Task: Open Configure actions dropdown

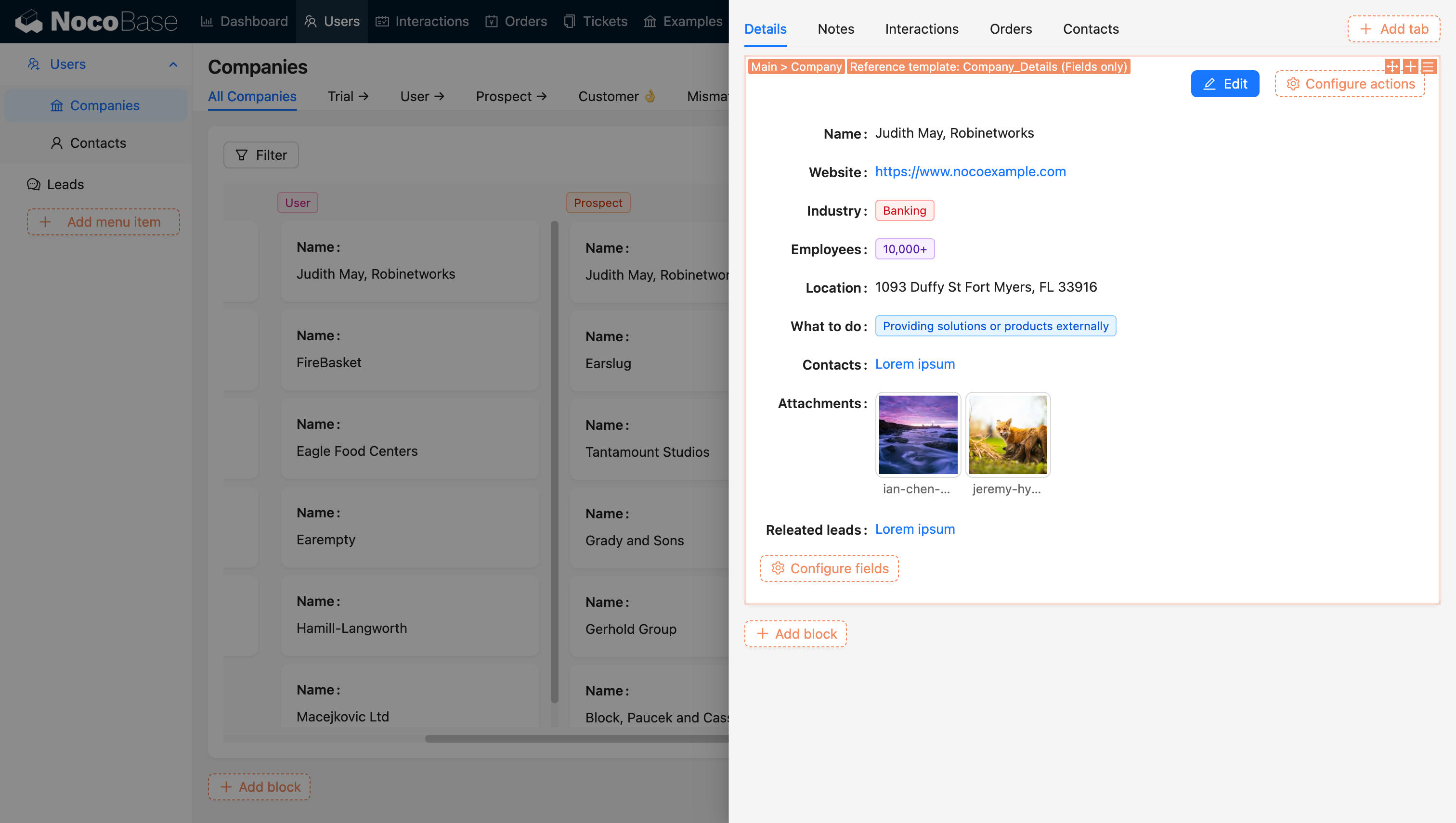Action: pyautogui.click(x=1350, y=84)
